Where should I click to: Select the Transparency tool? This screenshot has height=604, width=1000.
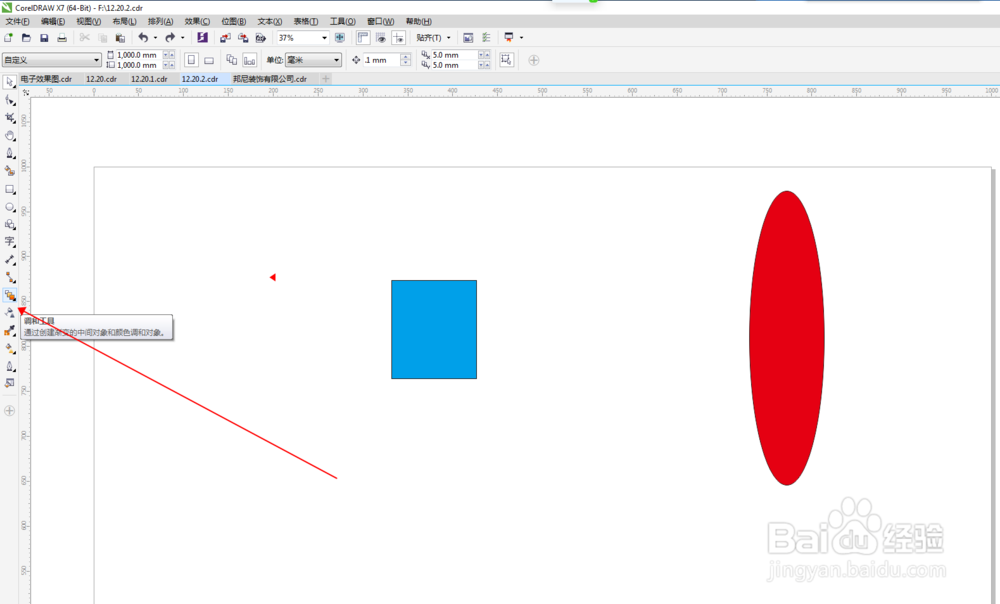[10, 313]
